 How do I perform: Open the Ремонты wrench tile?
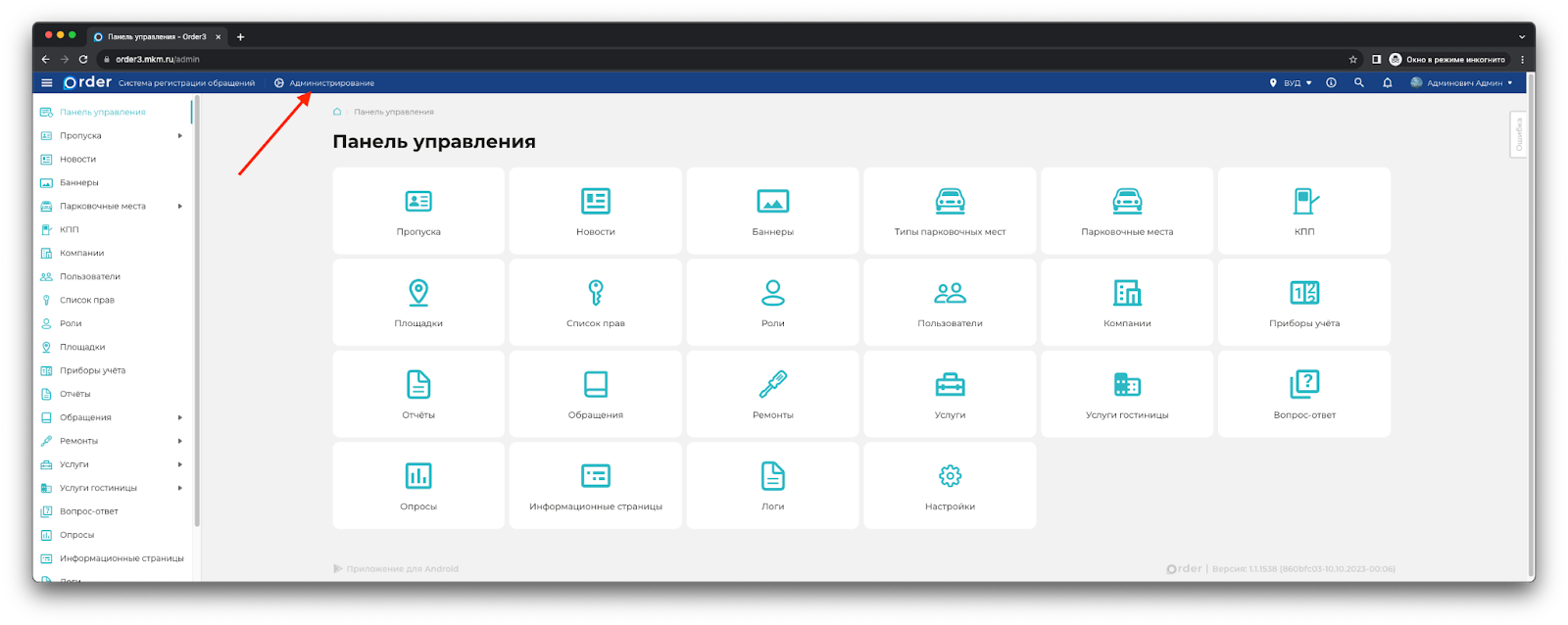click(x=772, y=394)
